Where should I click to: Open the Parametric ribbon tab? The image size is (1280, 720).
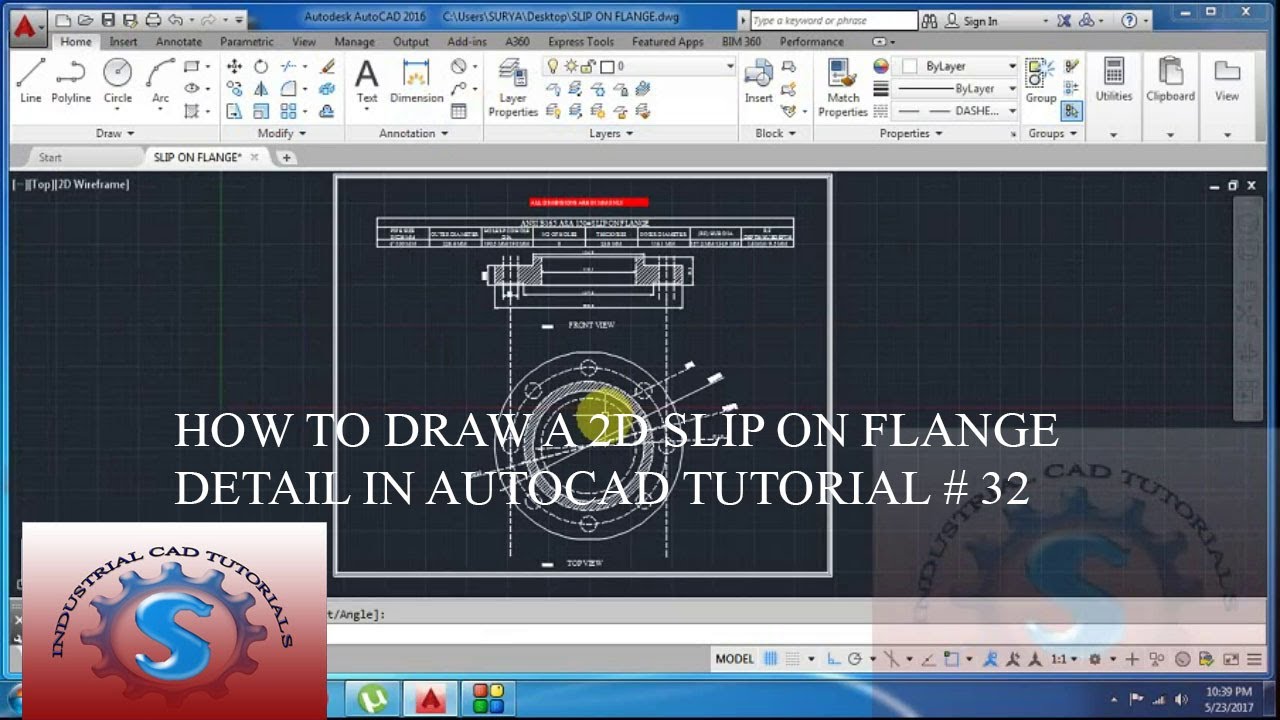[247, 42]
